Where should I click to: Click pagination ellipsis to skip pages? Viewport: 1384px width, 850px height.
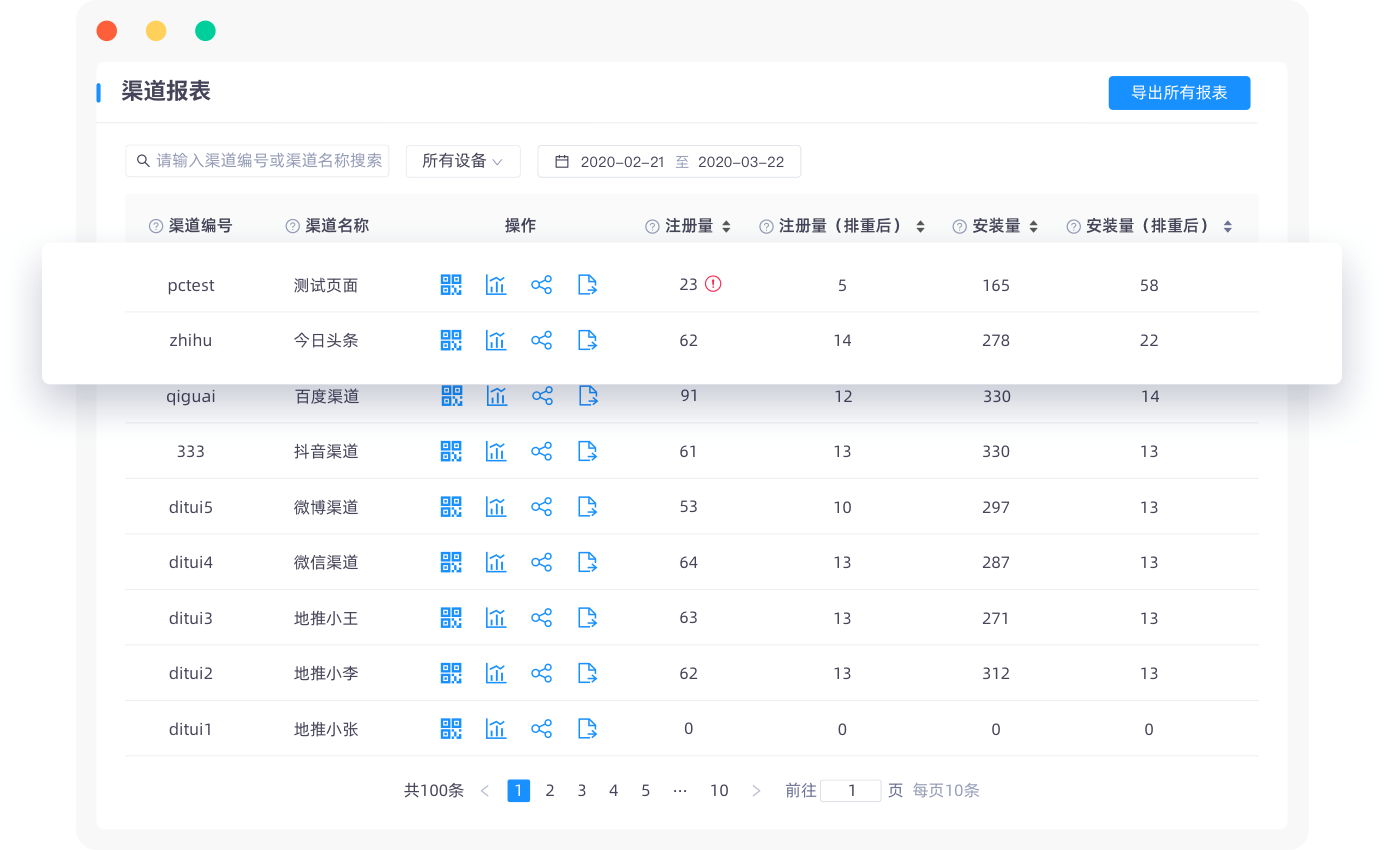point(681,791)
